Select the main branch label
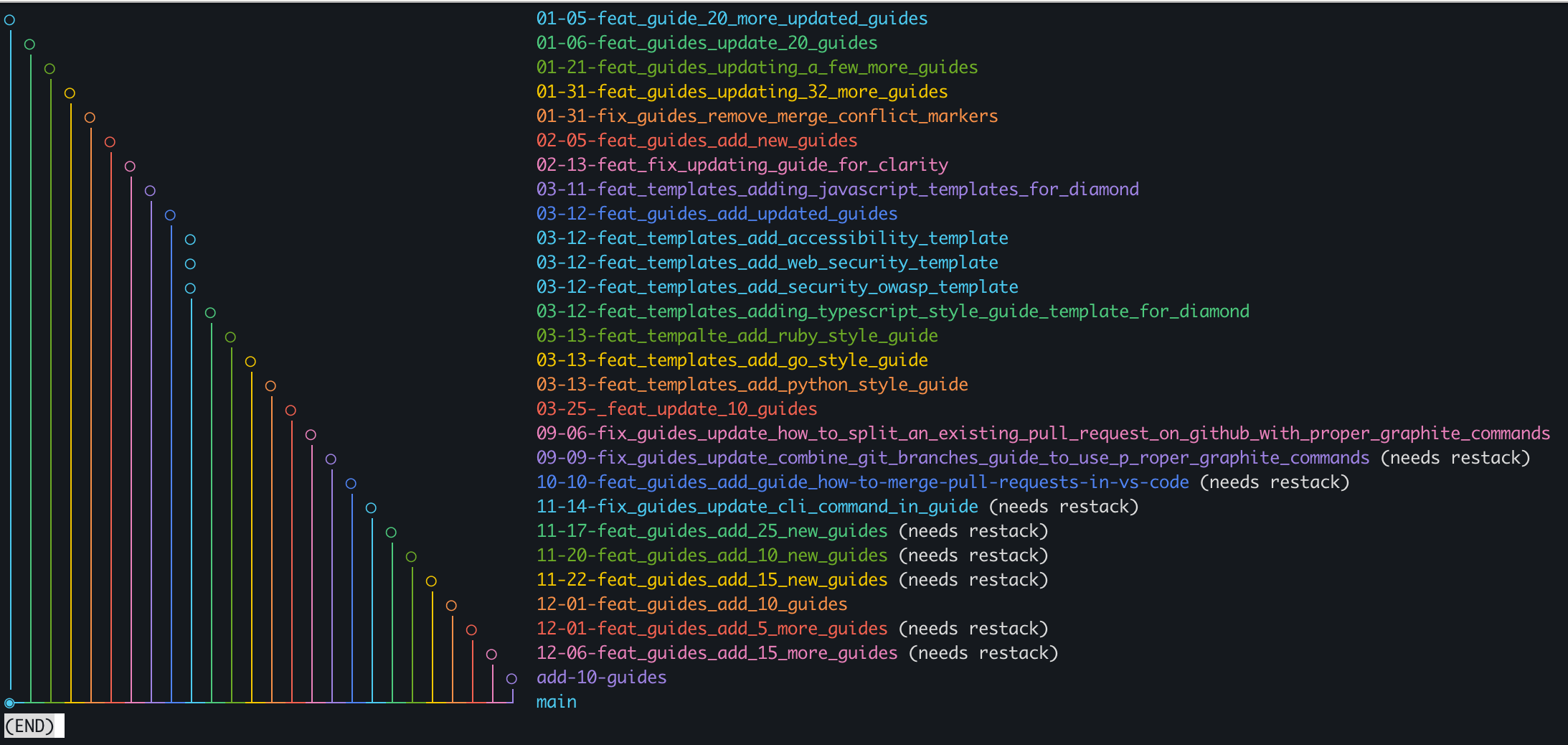The height and width of the screenshot is (745, 1568). (x=556, y=701)
